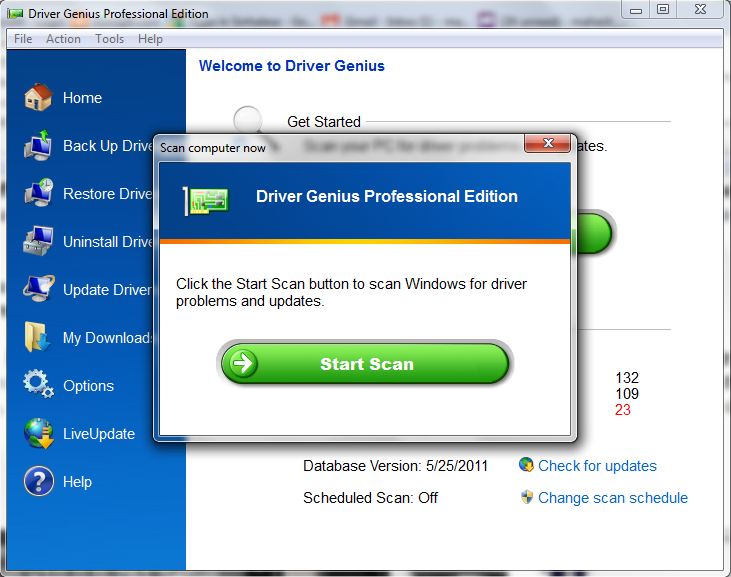Click the red number 23

click(x=622, y=410)
